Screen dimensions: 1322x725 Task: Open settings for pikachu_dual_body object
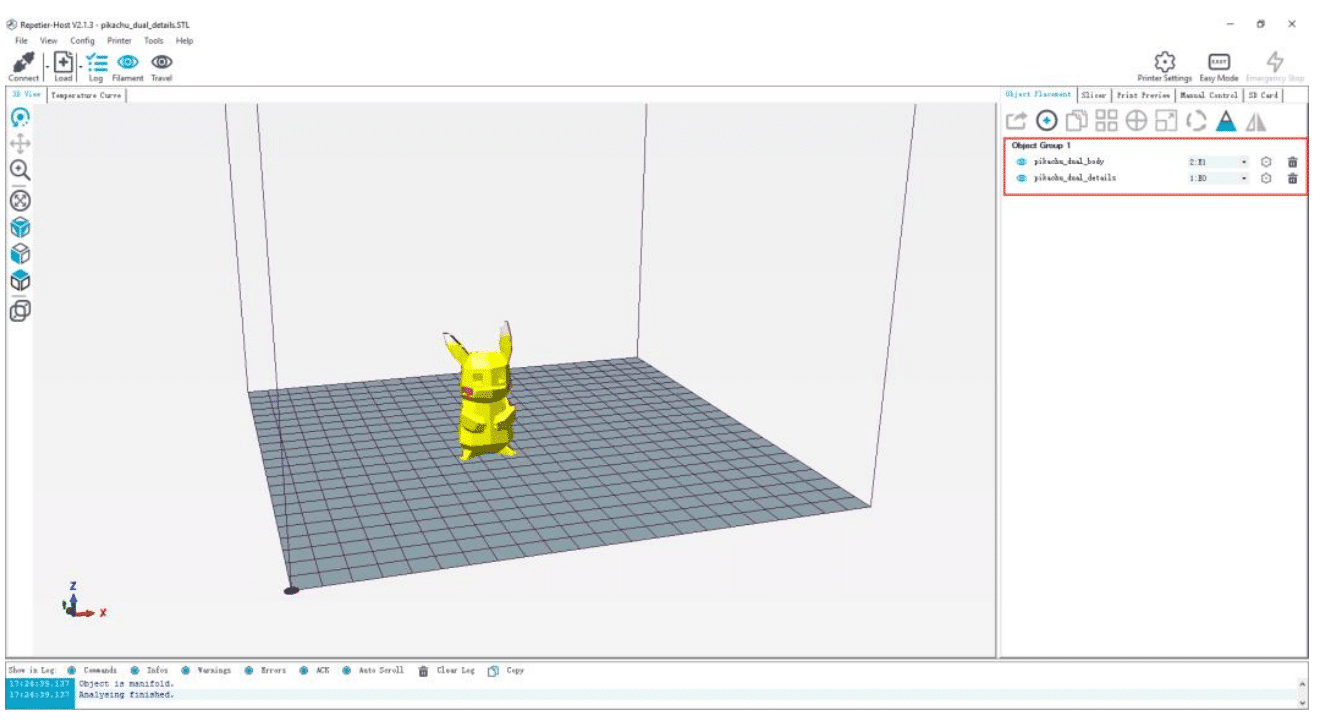(1266, 161)
